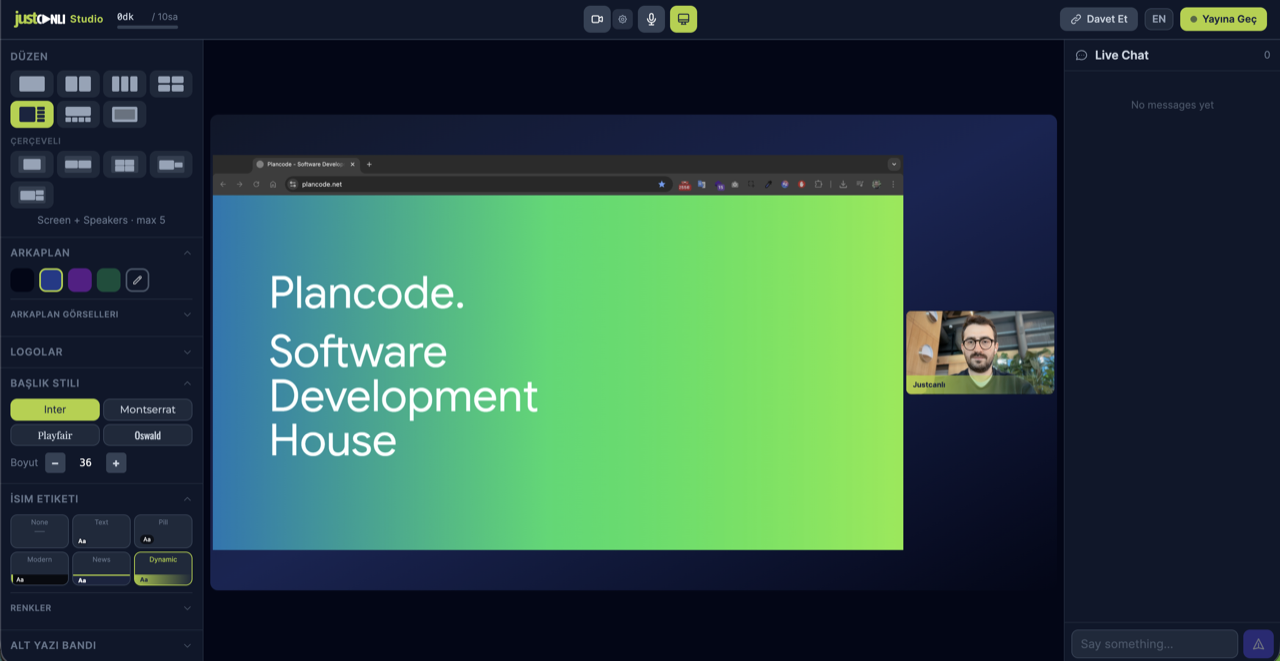Choose the Montserrat title font
This screenshot has width=1280, height=661.
coord(148,410)
